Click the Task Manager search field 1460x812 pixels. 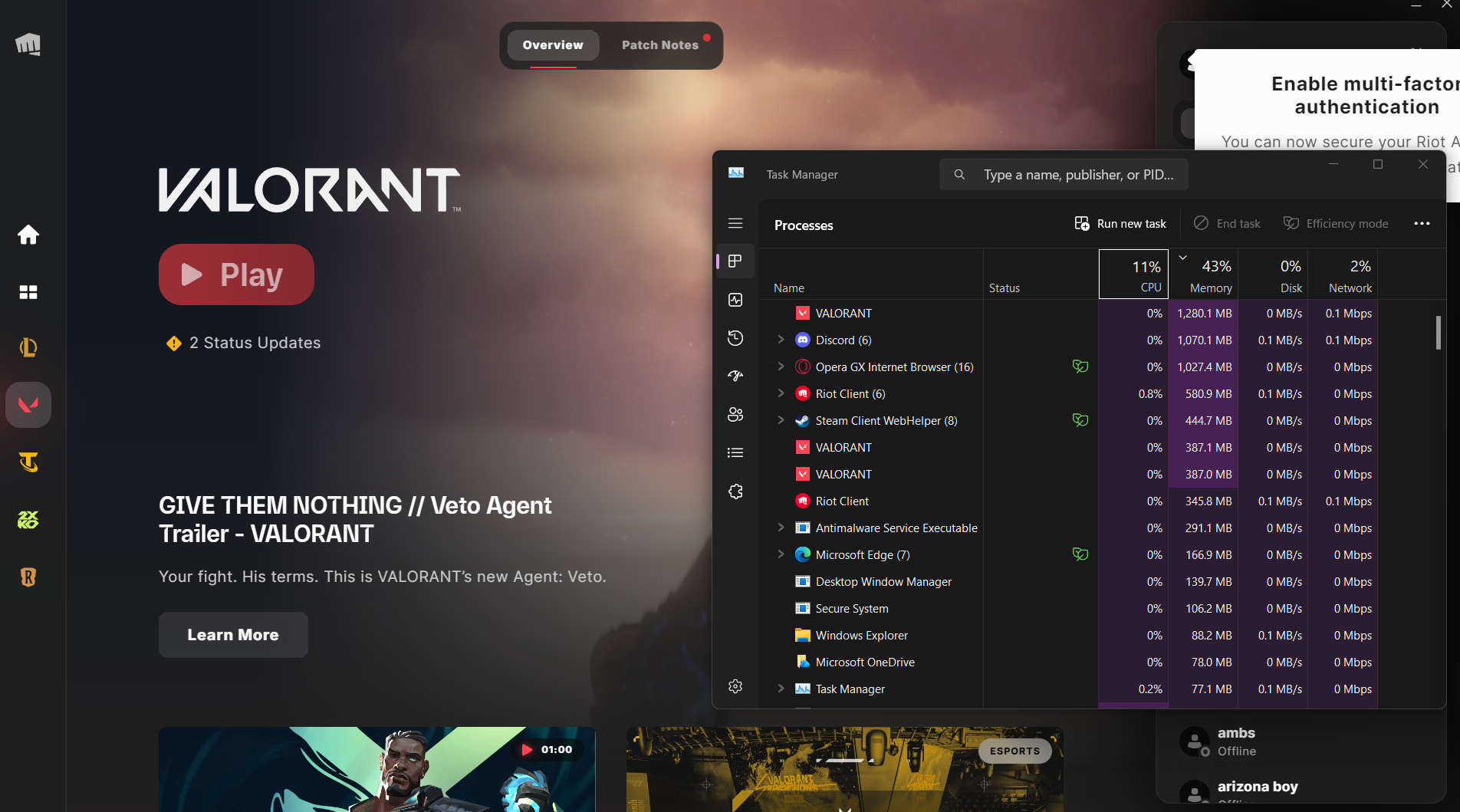pos(1064,175)
